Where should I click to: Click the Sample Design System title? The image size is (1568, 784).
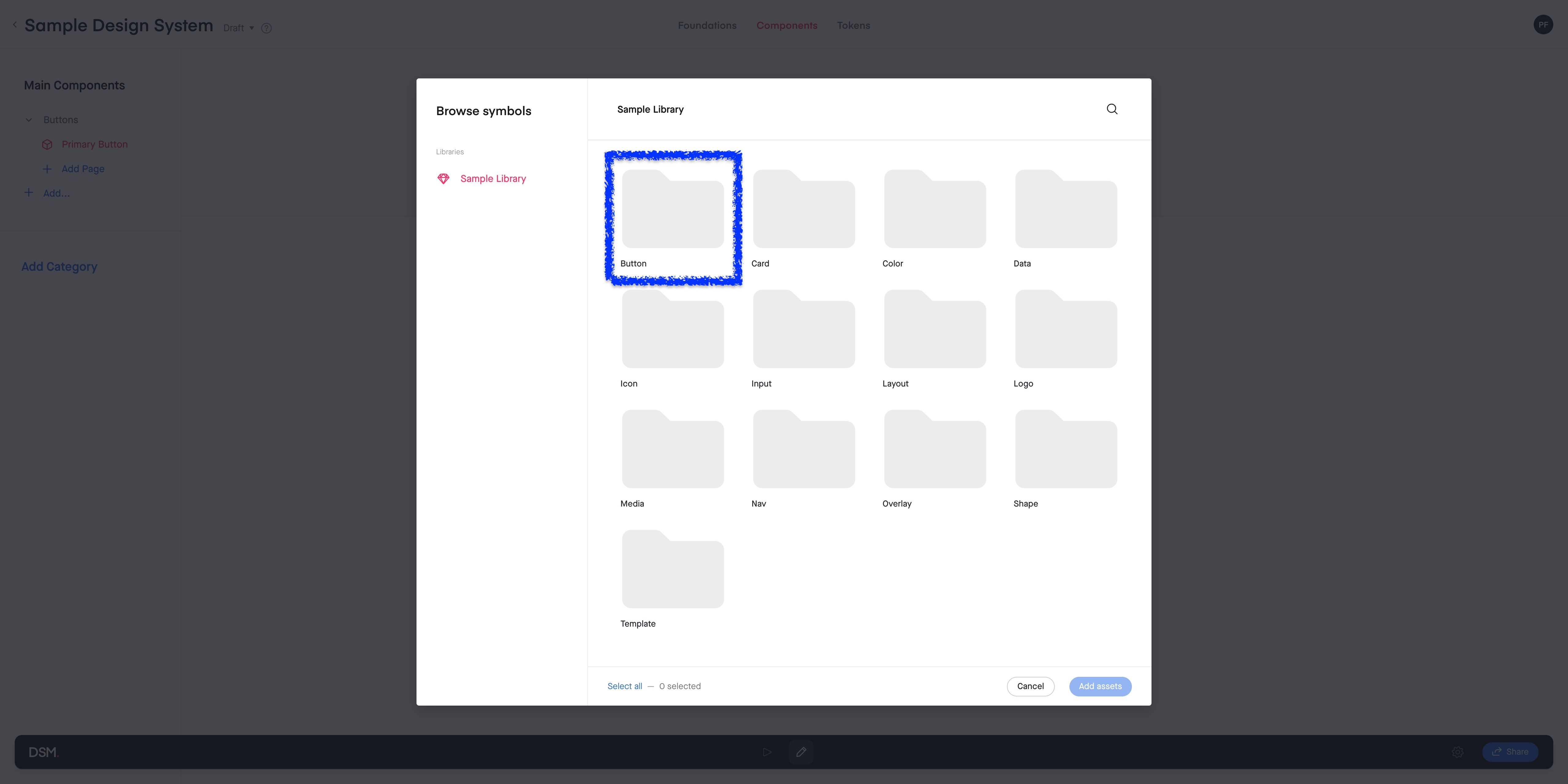(119, 25)
